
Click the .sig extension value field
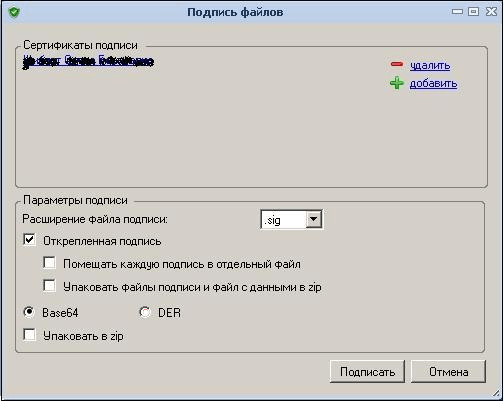[x=283, y=220]
